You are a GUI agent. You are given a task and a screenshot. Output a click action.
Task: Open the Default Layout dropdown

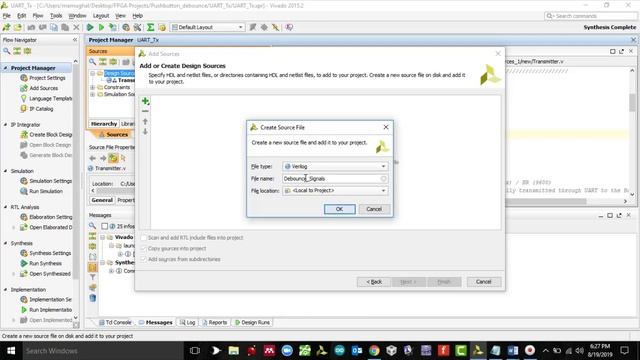pyautogui.click(x=207, y=27)
